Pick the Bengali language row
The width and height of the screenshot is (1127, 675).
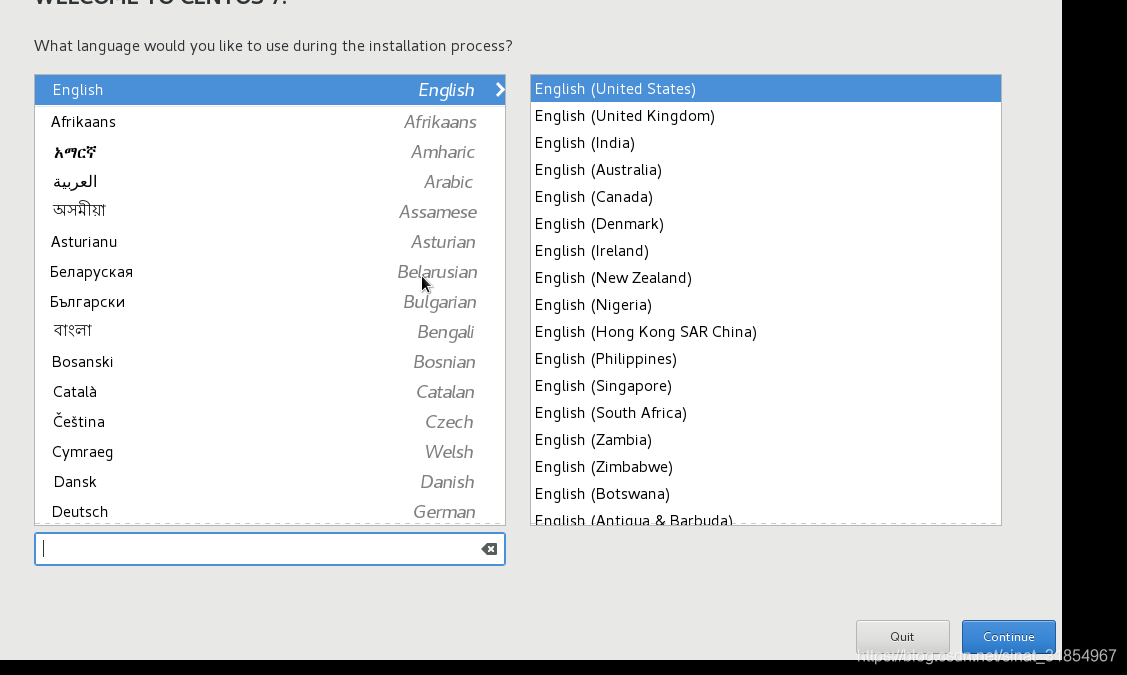pos(270,331)
